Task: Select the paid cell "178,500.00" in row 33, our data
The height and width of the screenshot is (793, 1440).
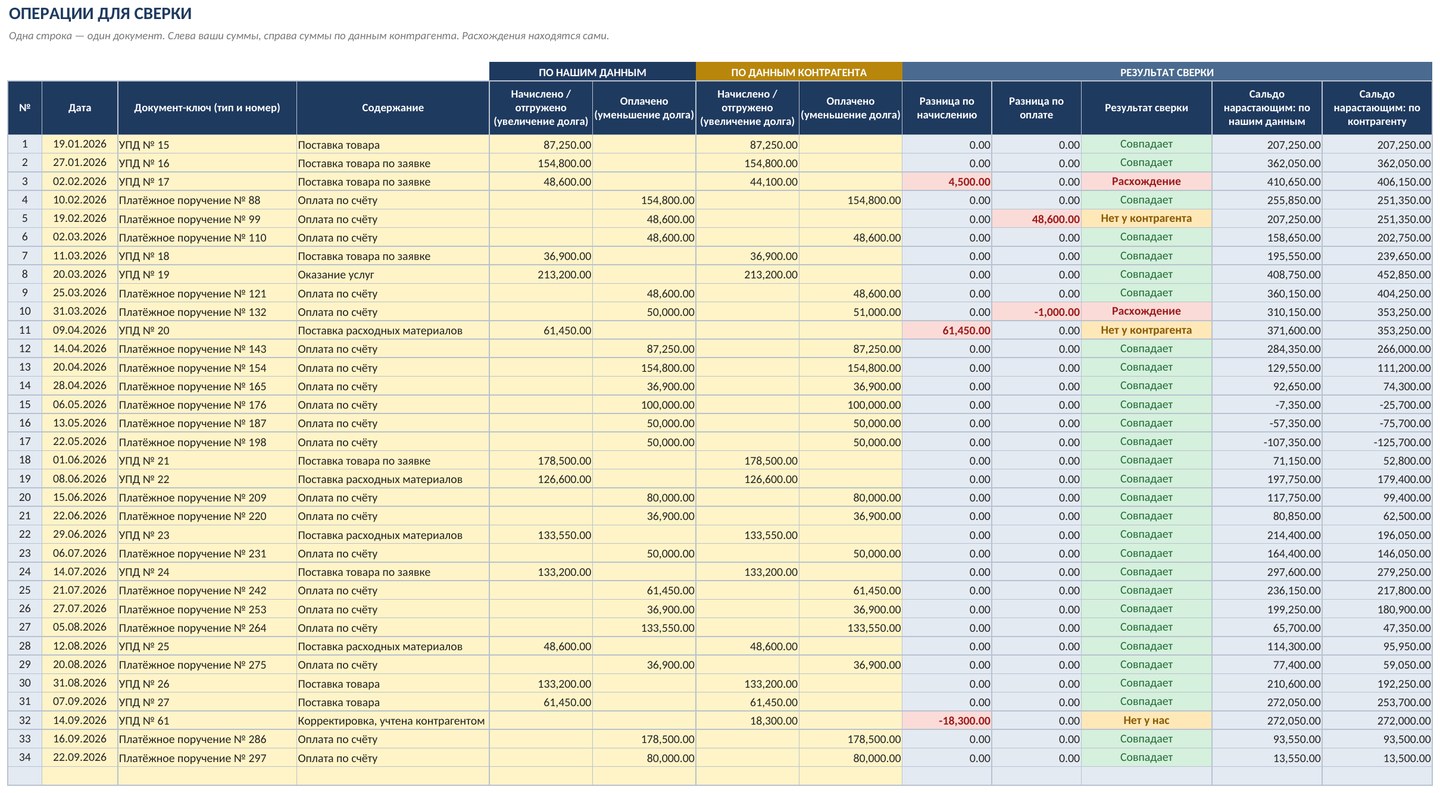Action: click(644, 739)
